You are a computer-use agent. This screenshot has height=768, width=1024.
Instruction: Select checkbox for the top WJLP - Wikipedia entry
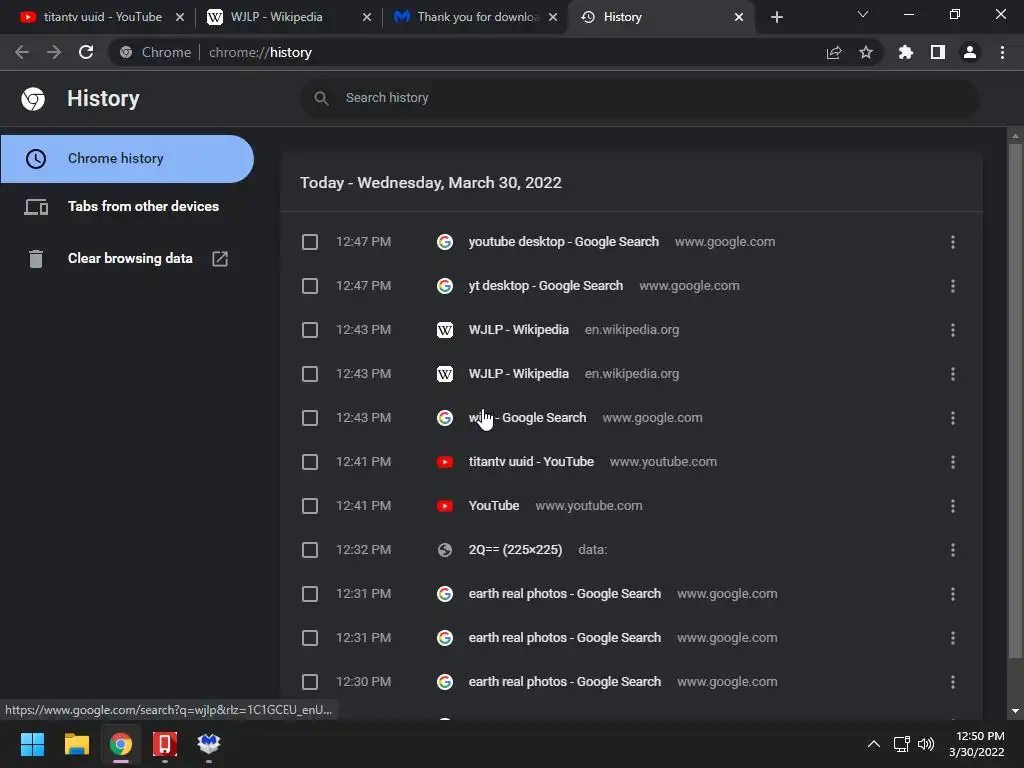pos(310,330)
